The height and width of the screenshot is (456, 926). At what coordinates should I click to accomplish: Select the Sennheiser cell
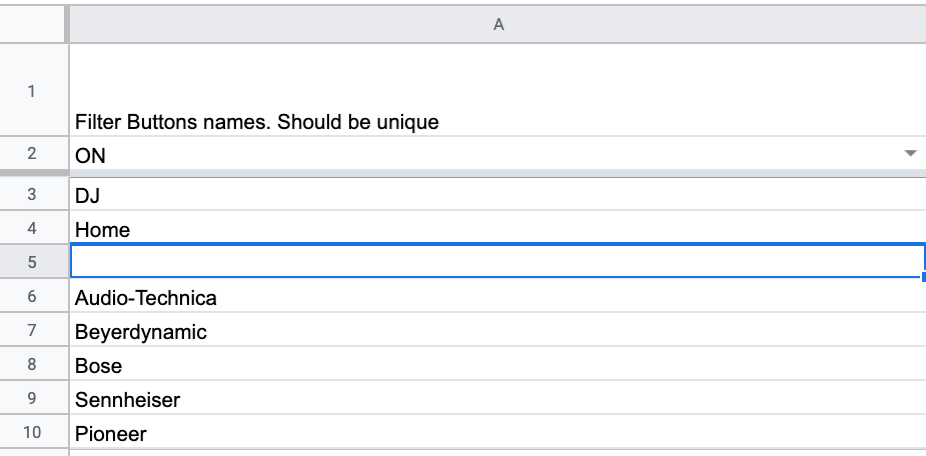pyautogui.click(x=498, y=399)
